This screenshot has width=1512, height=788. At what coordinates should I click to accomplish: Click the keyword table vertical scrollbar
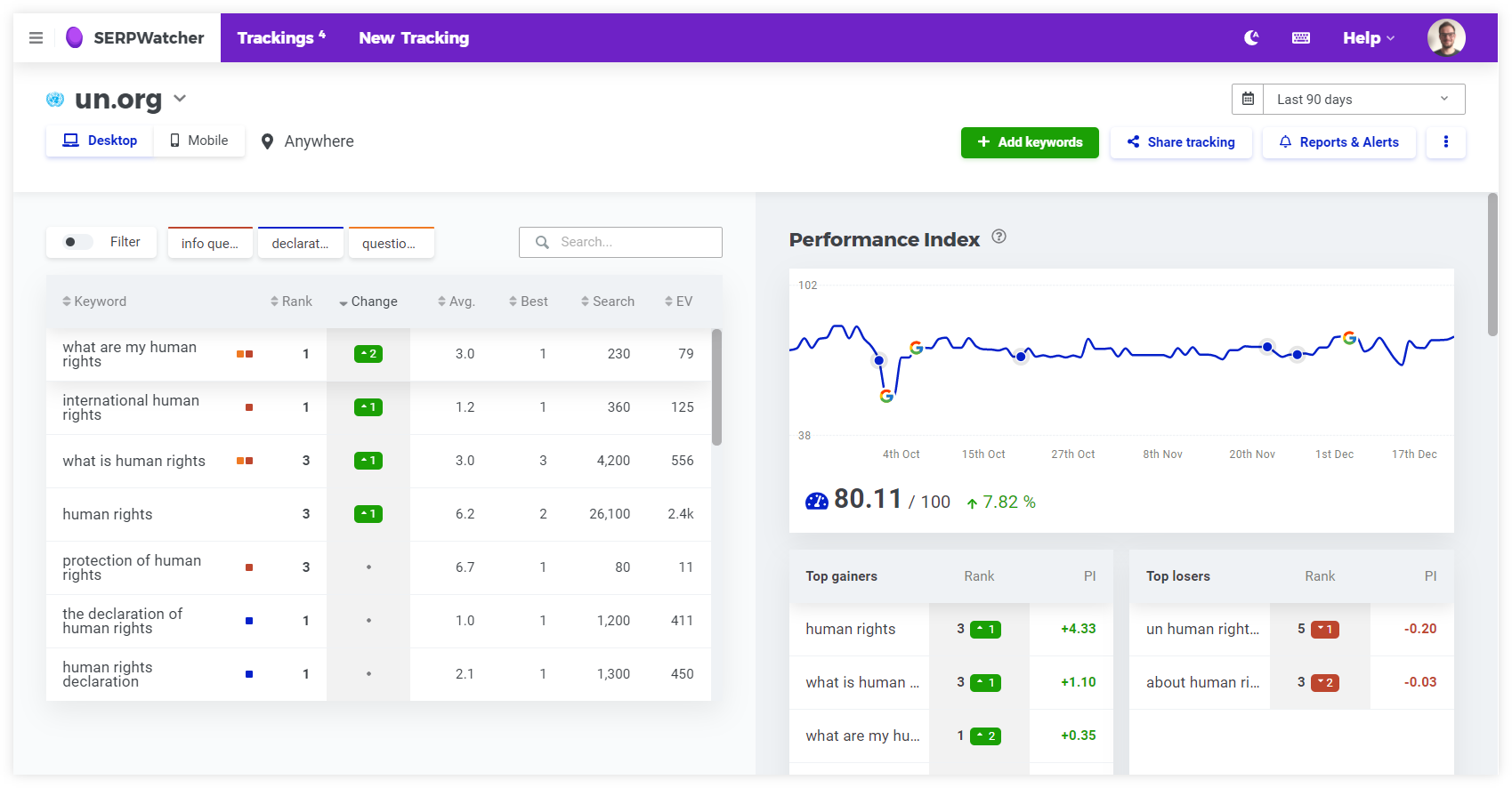point(716,388)
